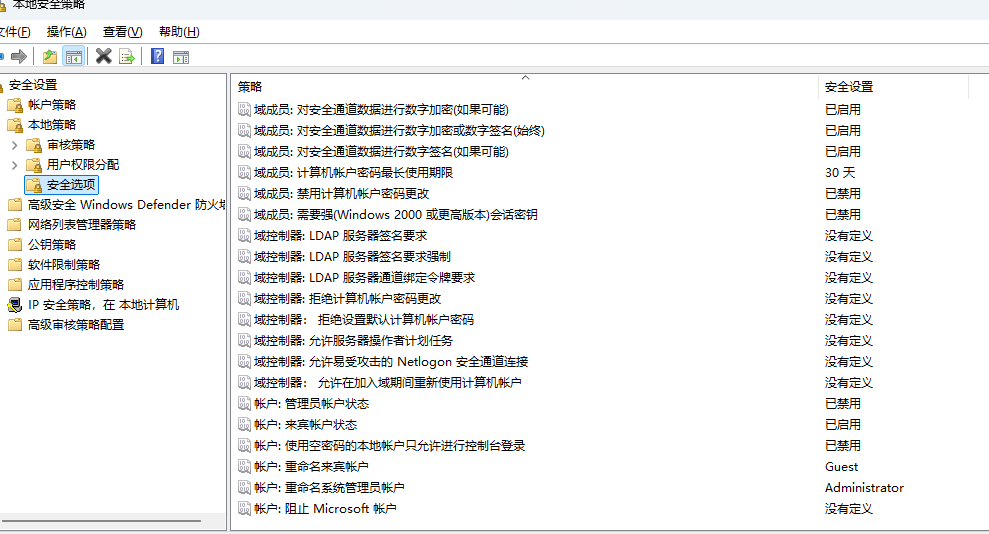Viewport: 989px width, 534px height.
Task: Click icon of 域成员: 对安全通道数据进行数字签名(如果可能)
Action: coord(244,151)
